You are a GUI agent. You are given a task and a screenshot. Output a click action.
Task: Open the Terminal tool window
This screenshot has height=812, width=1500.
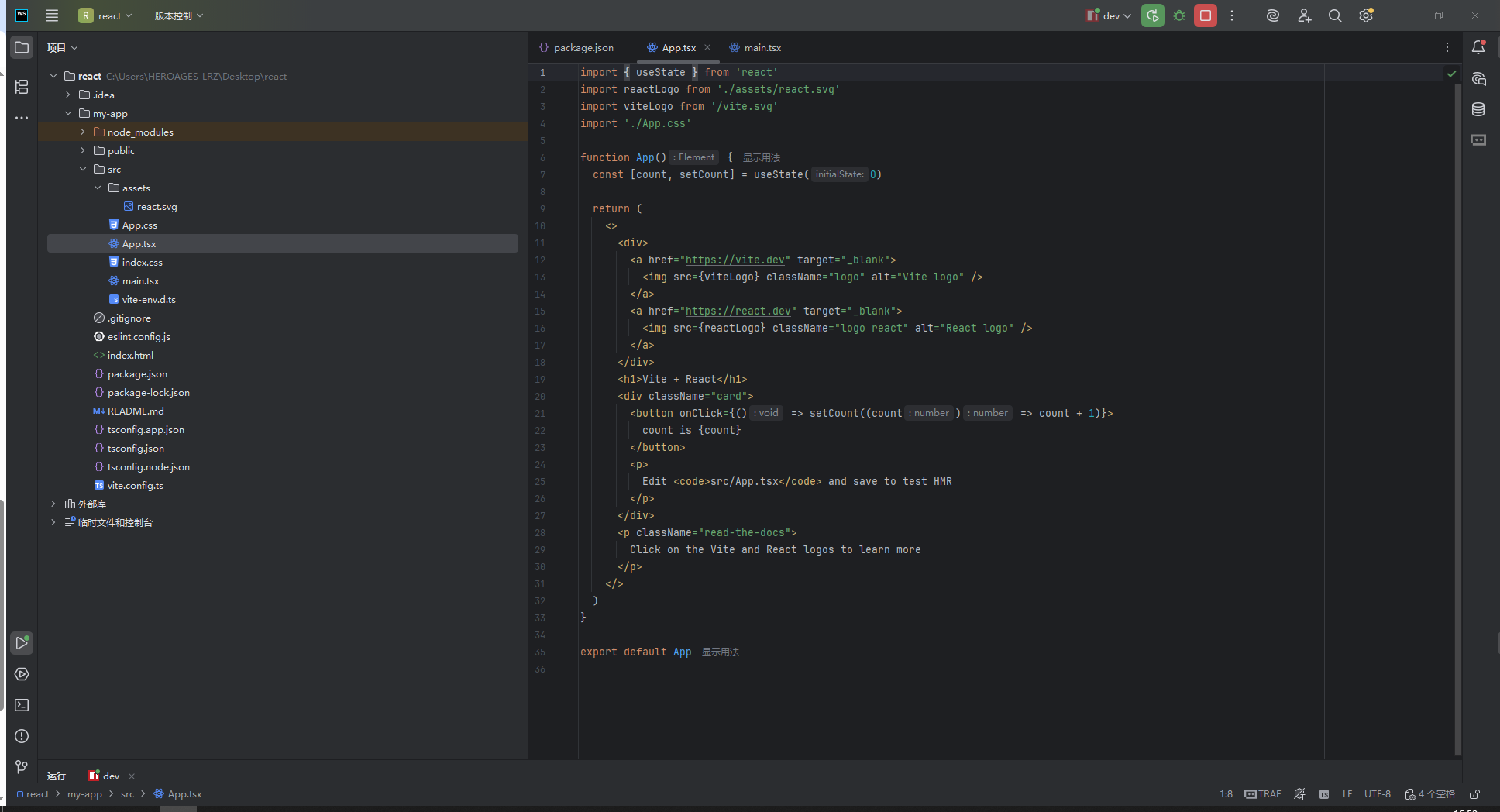(x=21, y=705)
